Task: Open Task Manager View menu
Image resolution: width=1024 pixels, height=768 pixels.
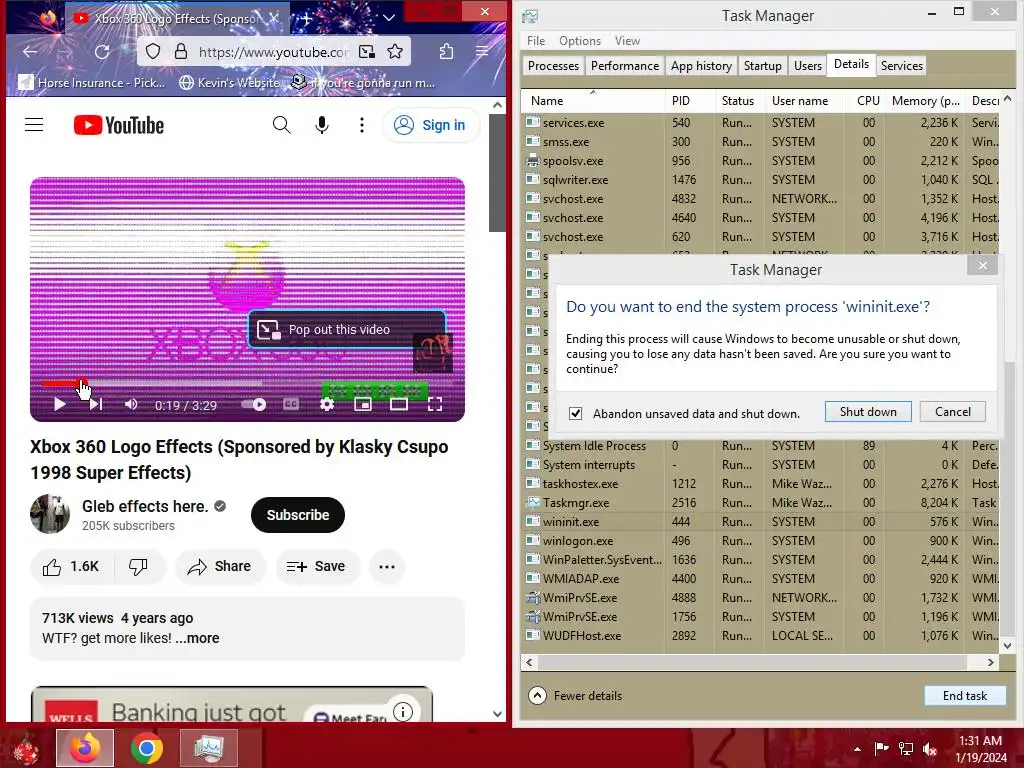Action: [627, 40]
